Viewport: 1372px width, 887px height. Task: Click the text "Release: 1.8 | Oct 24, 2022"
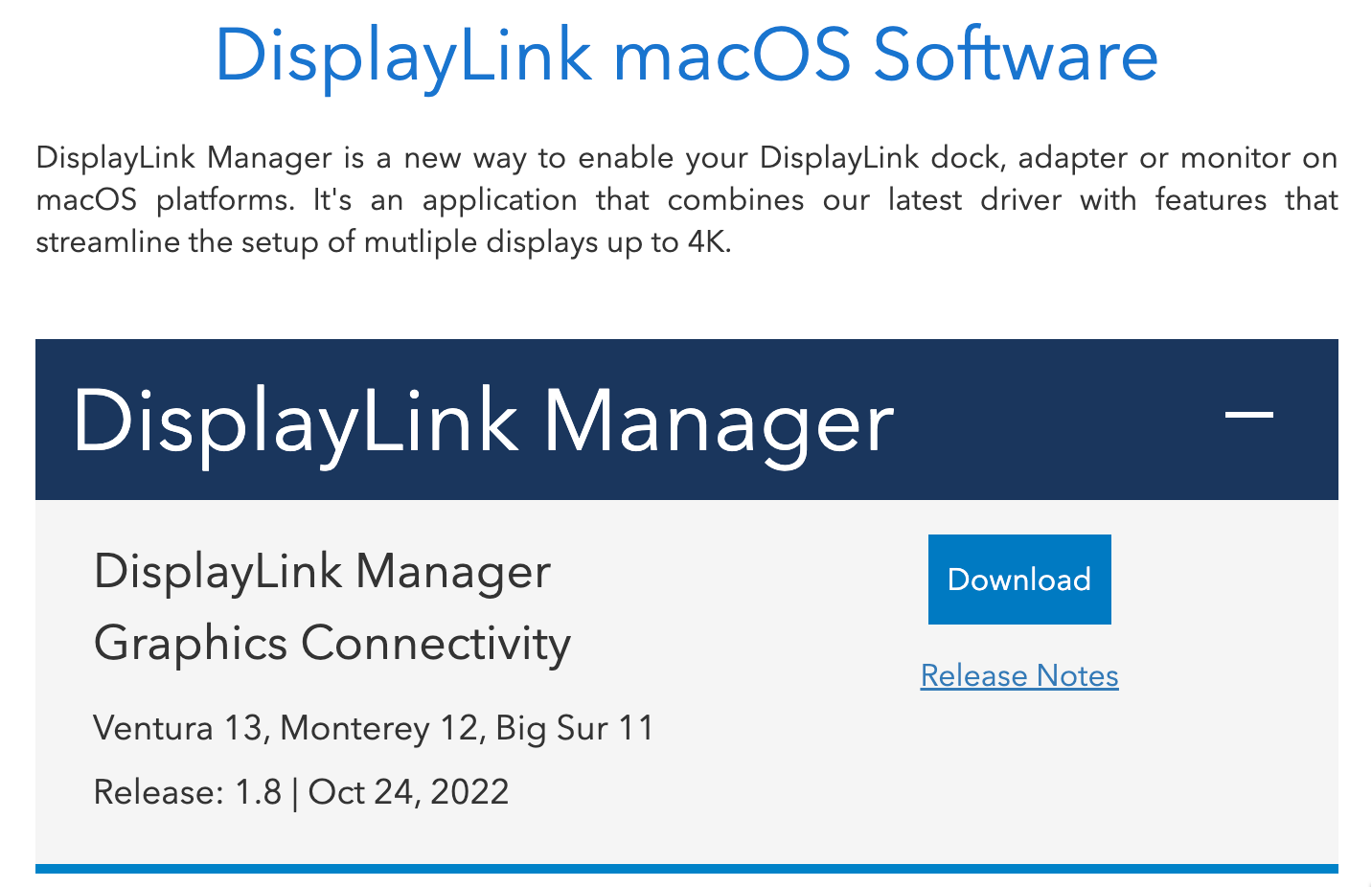click(x=302, y=792)
